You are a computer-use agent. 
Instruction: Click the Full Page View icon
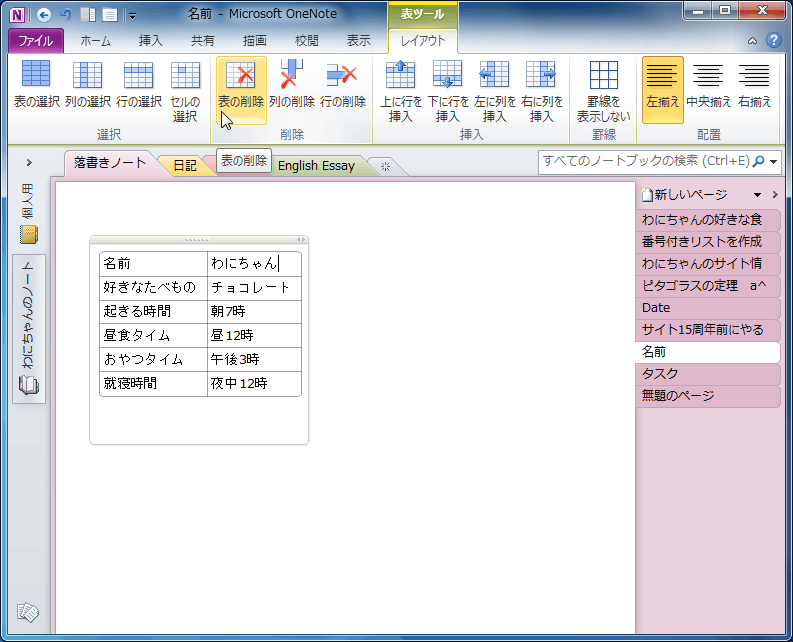[109, 15]
